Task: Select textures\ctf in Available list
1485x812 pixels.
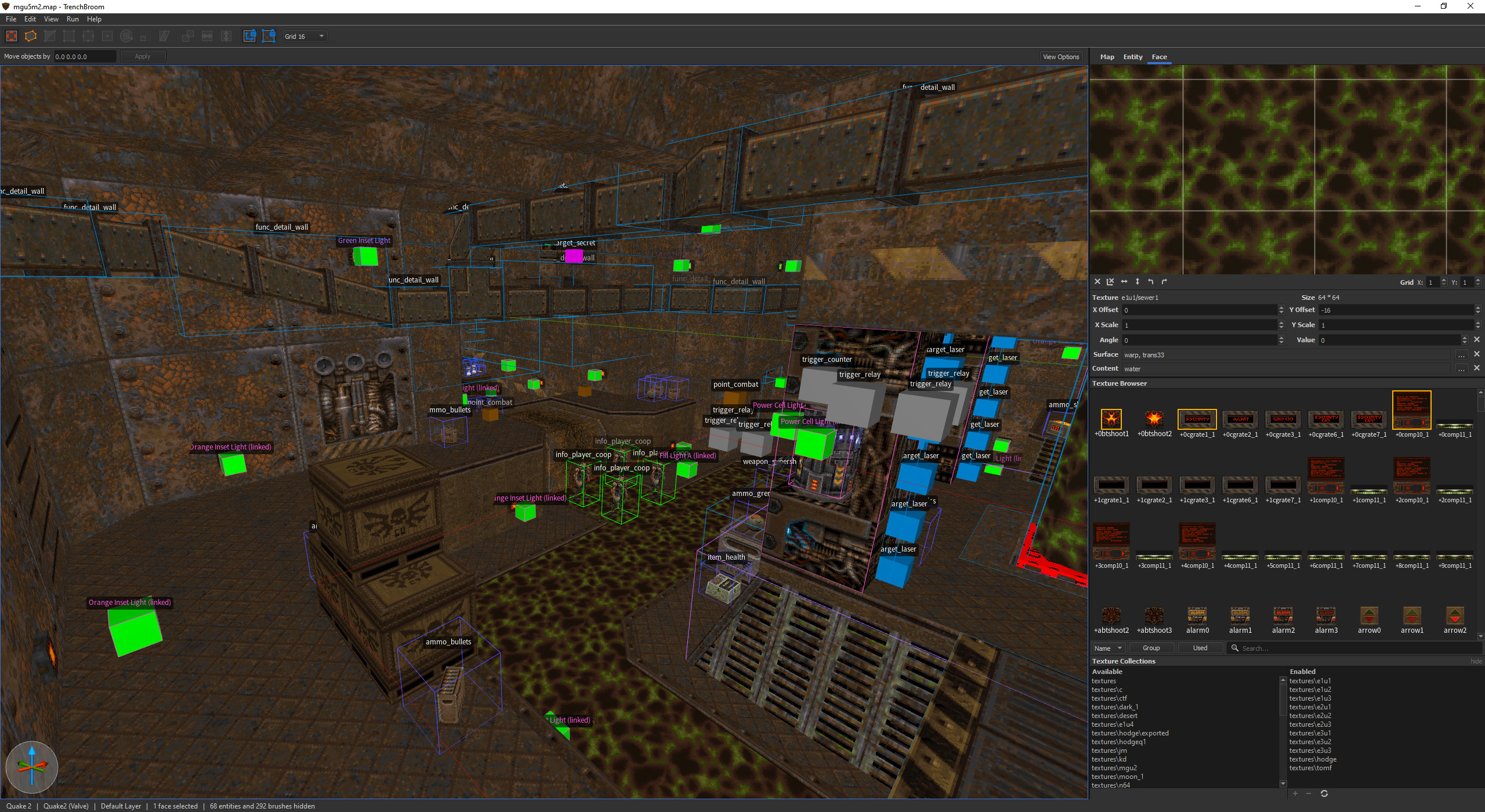Action: click(1109, 698)
